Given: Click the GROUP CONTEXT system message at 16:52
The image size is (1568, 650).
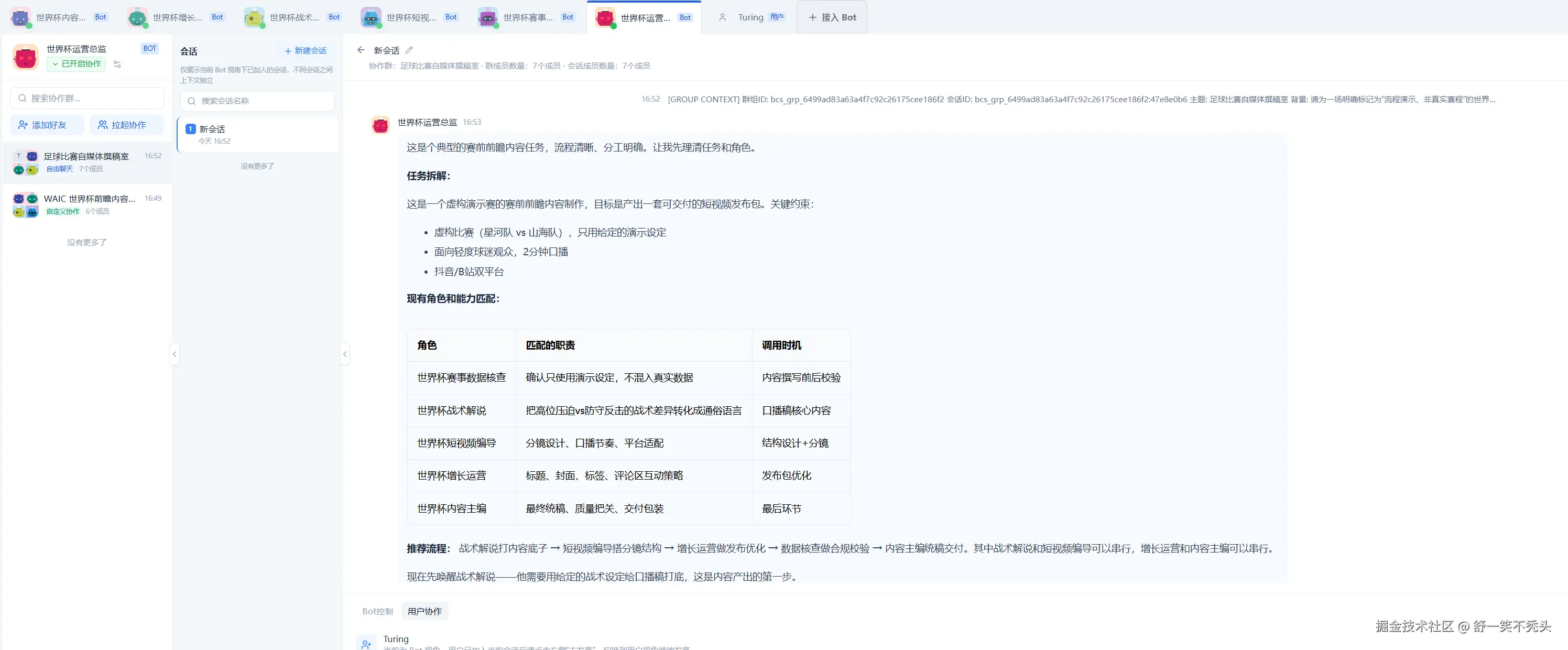Looking at the screenshot, I should point(1081,99).
